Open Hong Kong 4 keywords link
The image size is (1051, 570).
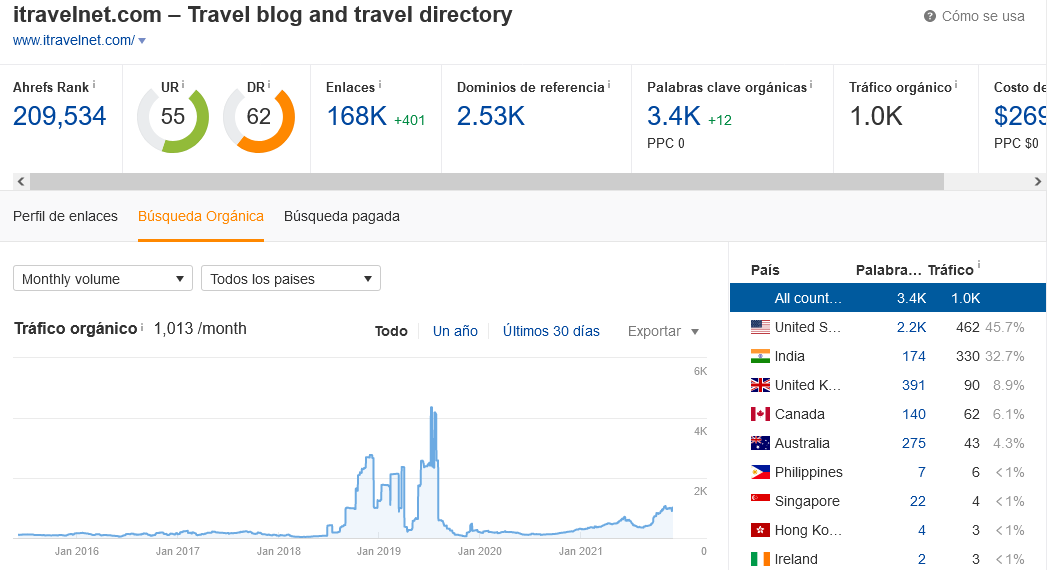(922, 530)
